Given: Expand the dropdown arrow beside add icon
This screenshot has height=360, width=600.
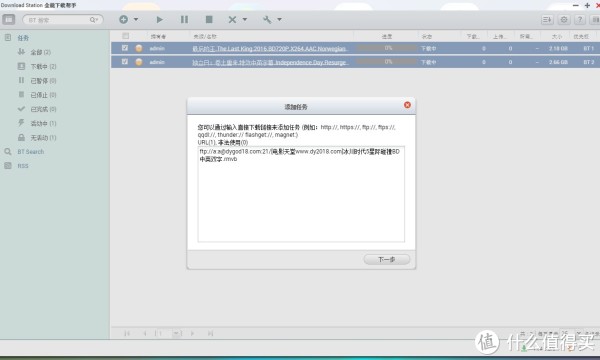Looking at the screenshot, I should (136, 20).
